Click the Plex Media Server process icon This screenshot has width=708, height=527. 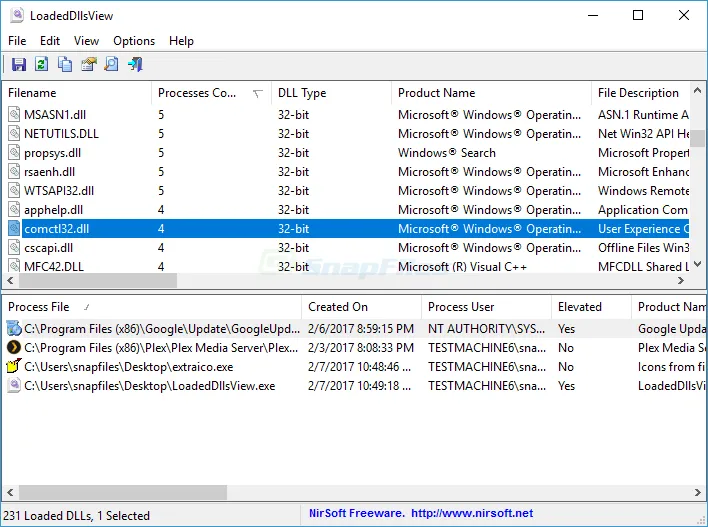[x=14, y=348]
